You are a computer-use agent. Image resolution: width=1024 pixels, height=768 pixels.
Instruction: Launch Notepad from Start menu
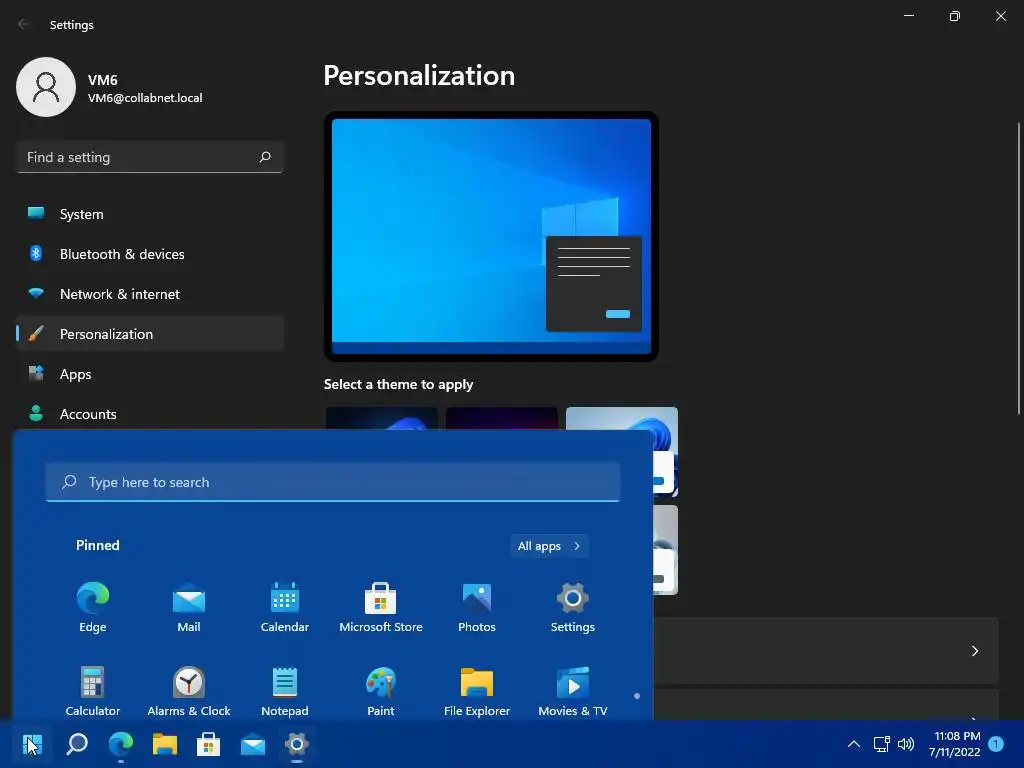tap(285, 692)
